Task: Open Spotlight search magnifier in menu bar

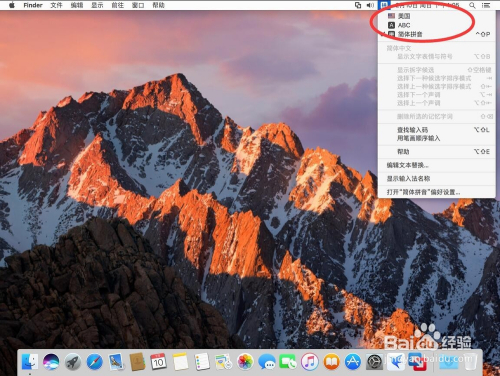Action: click(472, 5)
